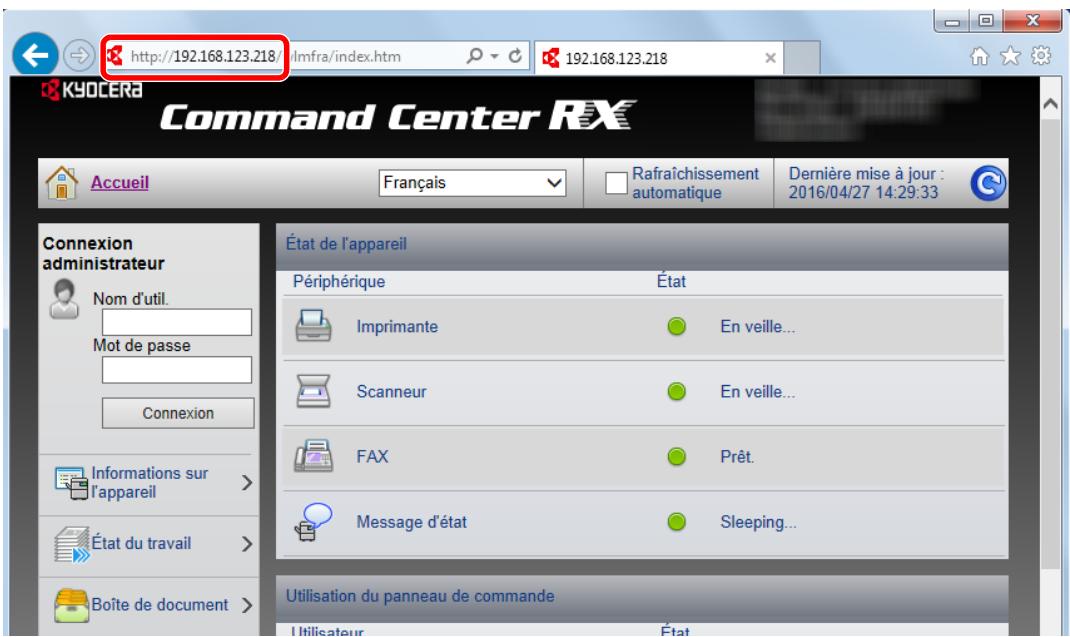Select the FAX row label
The image size is (1070, 637).
pyautogui.click(x=373, y=456)
